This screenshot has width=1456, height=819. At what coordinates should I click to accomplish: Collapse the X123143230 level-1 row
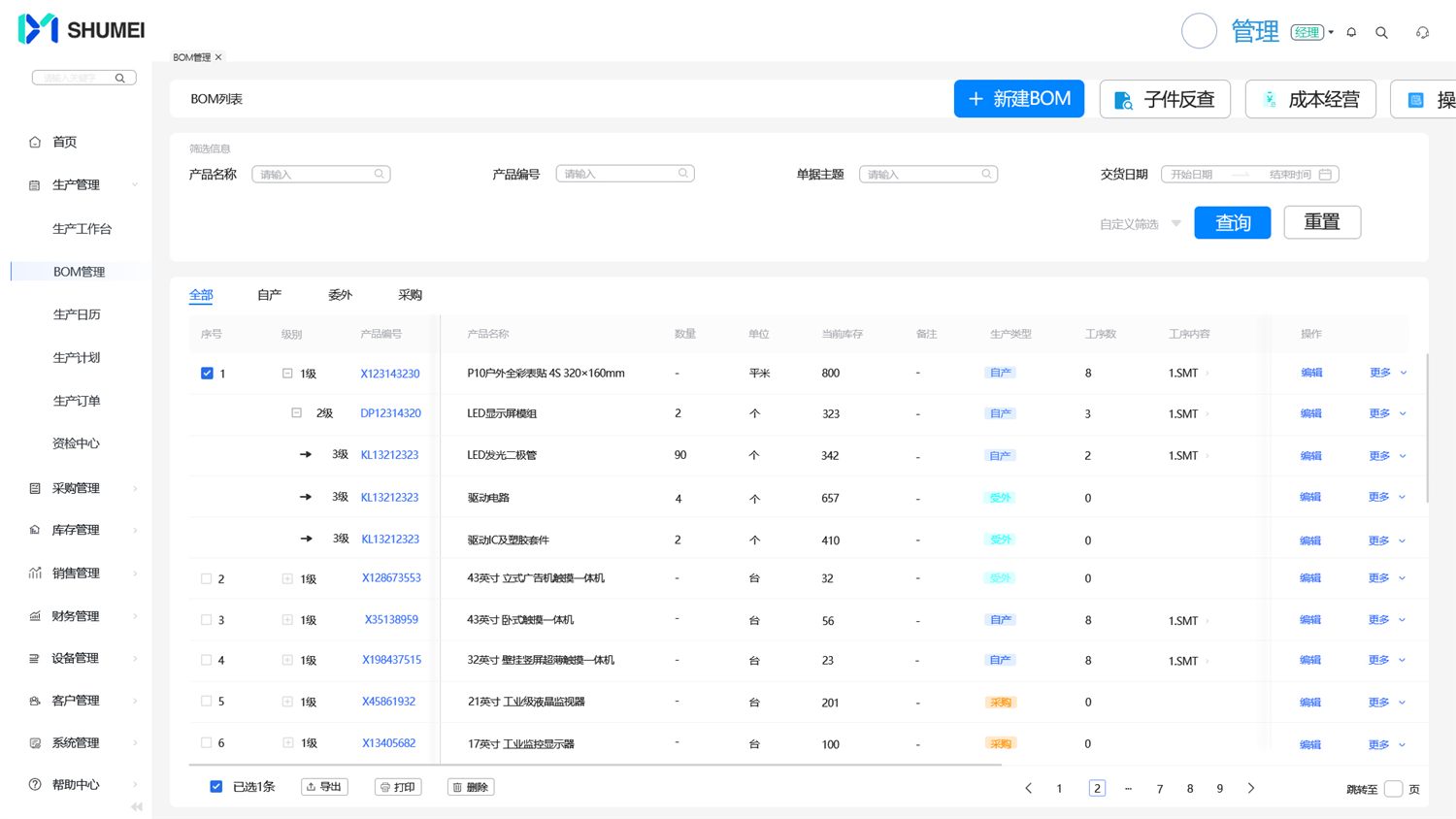[287, 373]
